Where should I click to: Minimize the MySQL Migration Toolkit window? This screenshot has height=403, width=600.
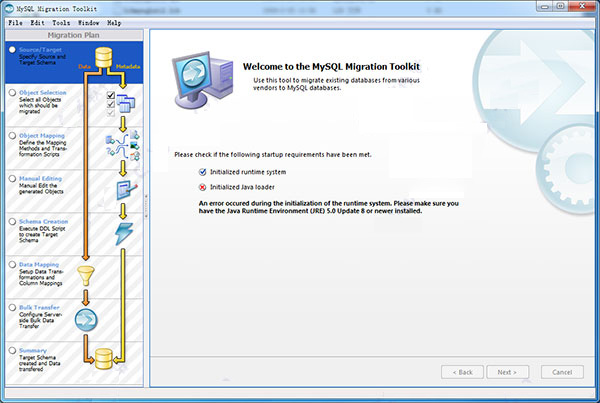(x=545, y=6)
